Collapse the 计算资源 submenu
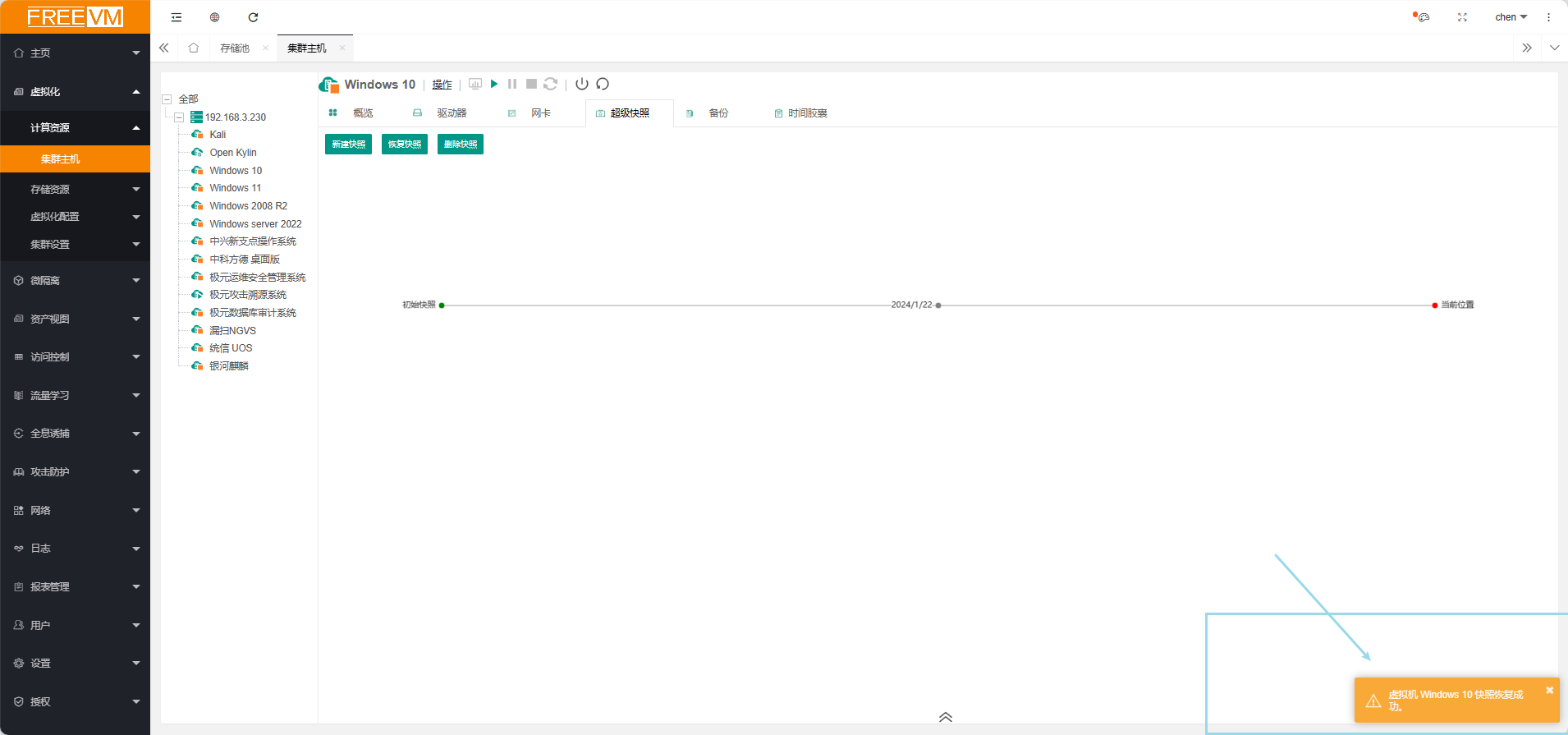Viewport: 1568px width, 735px height. click(x=76, y=127)
